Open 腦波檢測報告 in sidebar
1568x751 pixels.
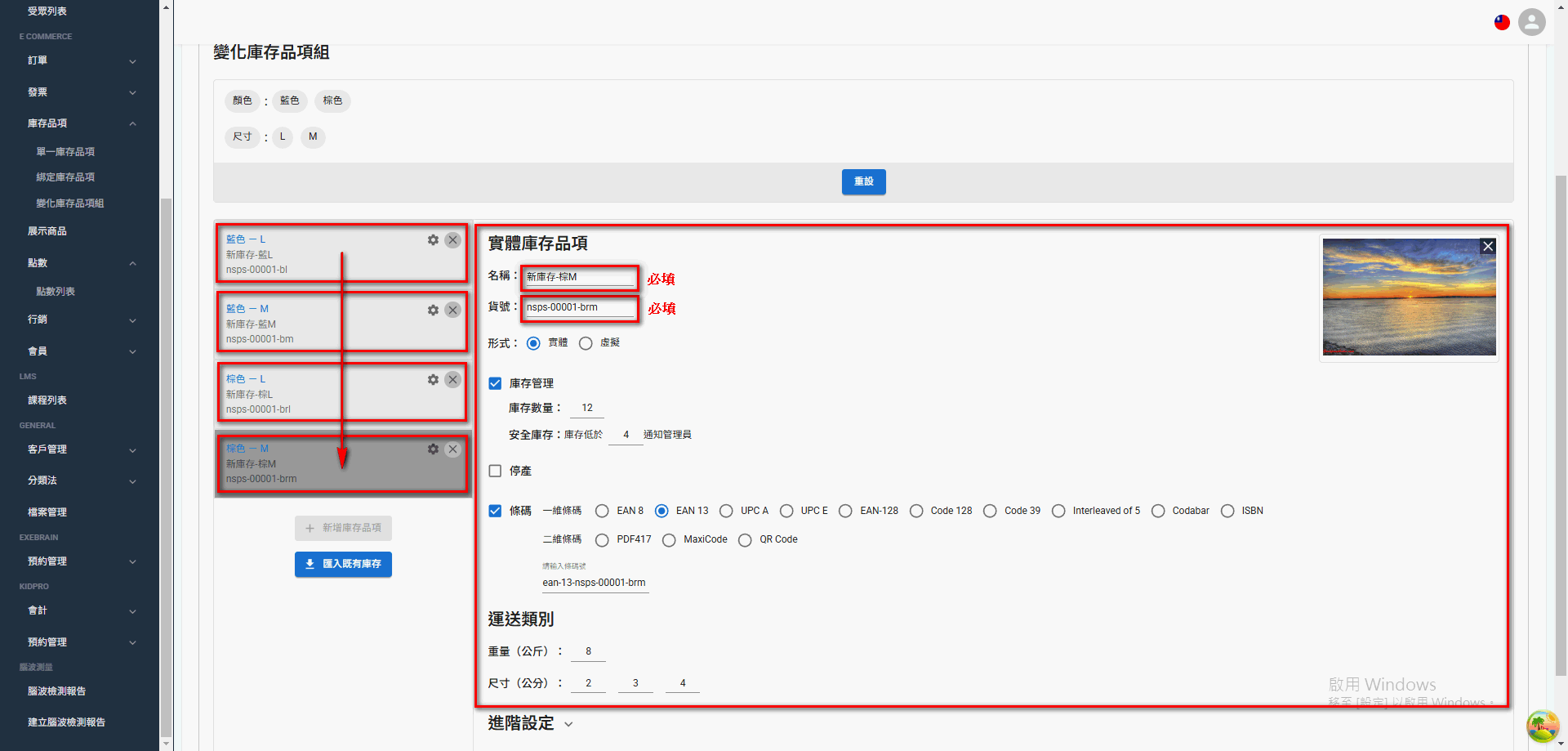click(56, 691)
